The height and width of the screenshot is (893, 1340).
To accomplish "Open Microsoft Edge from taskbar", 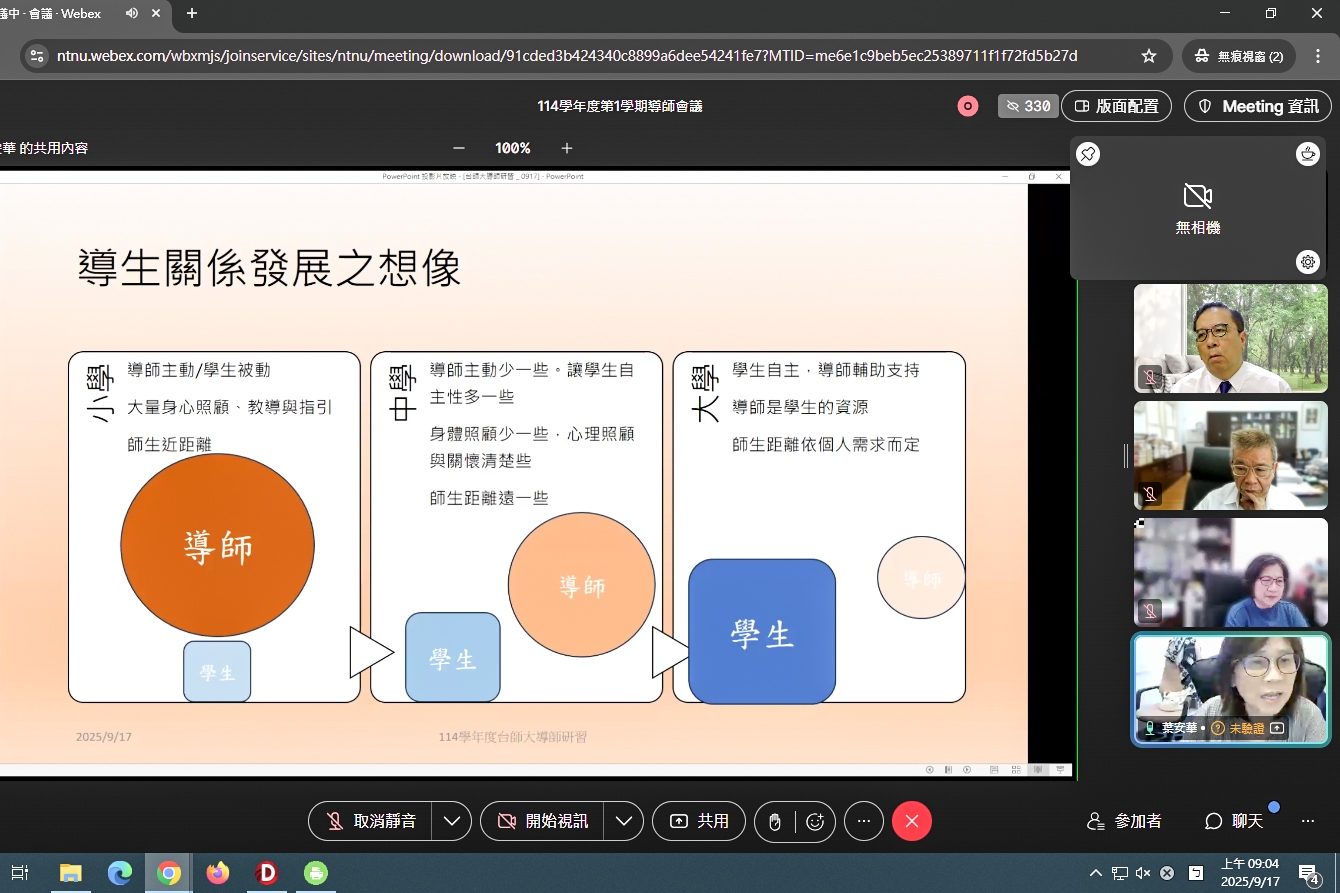I will (x=120, y=873).
